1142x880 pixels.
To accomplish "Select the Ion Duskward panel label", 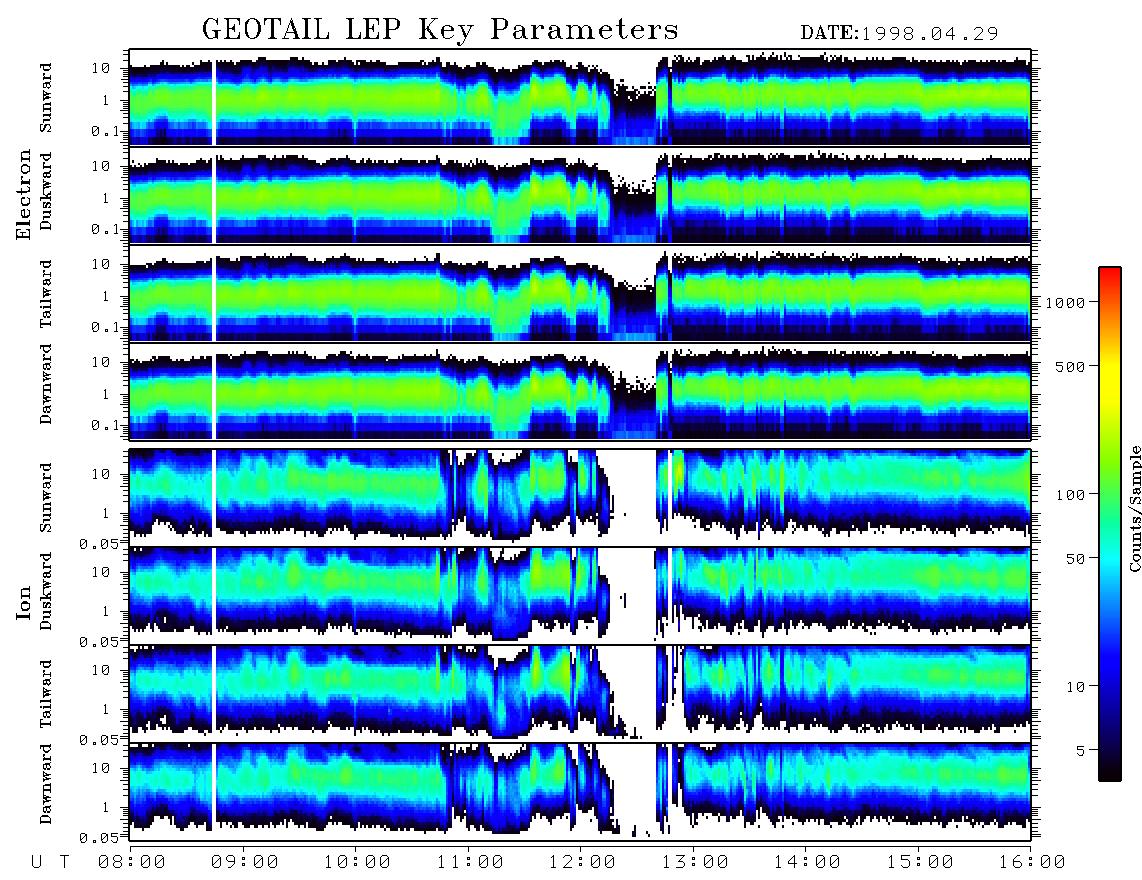I will [x=46, y=592].
